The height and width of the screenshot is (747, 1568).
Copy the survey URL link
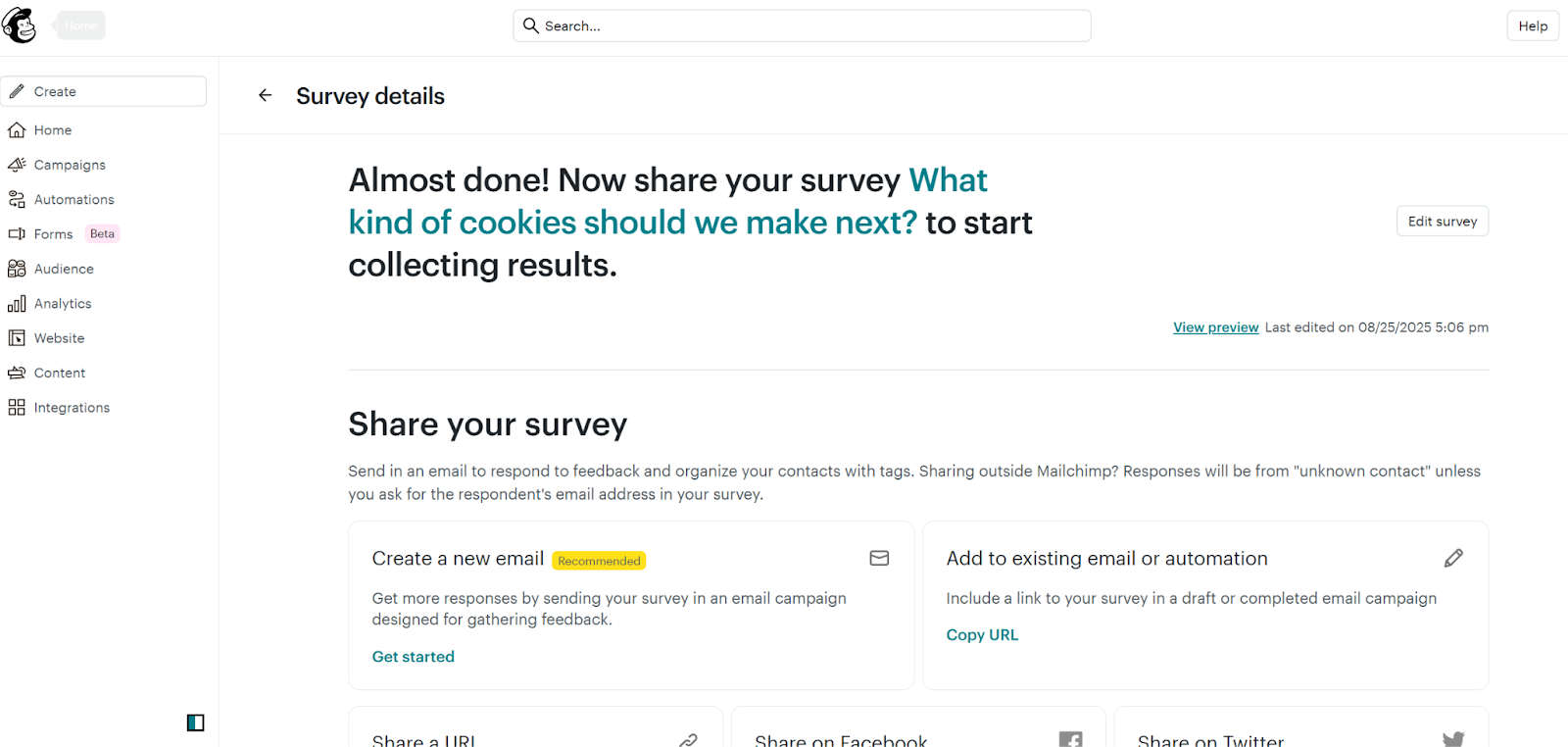[x=981, y=634]
